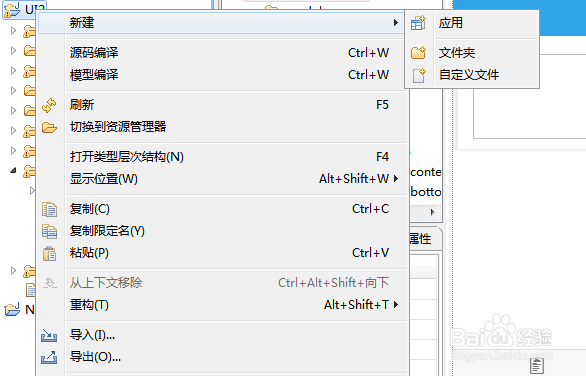The width and height of the screenshot is (586, 376).
Task: Choose 文件夹 in the 新建 submenu
Action: (472, 53)
